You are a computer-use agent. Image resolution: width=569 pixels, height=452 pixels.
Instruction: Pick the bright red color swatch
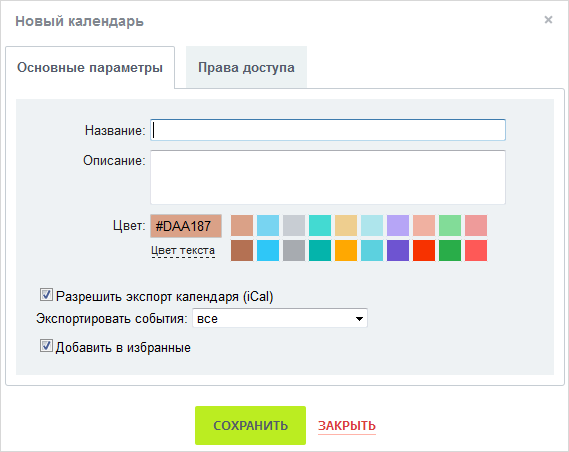point(424,250)
